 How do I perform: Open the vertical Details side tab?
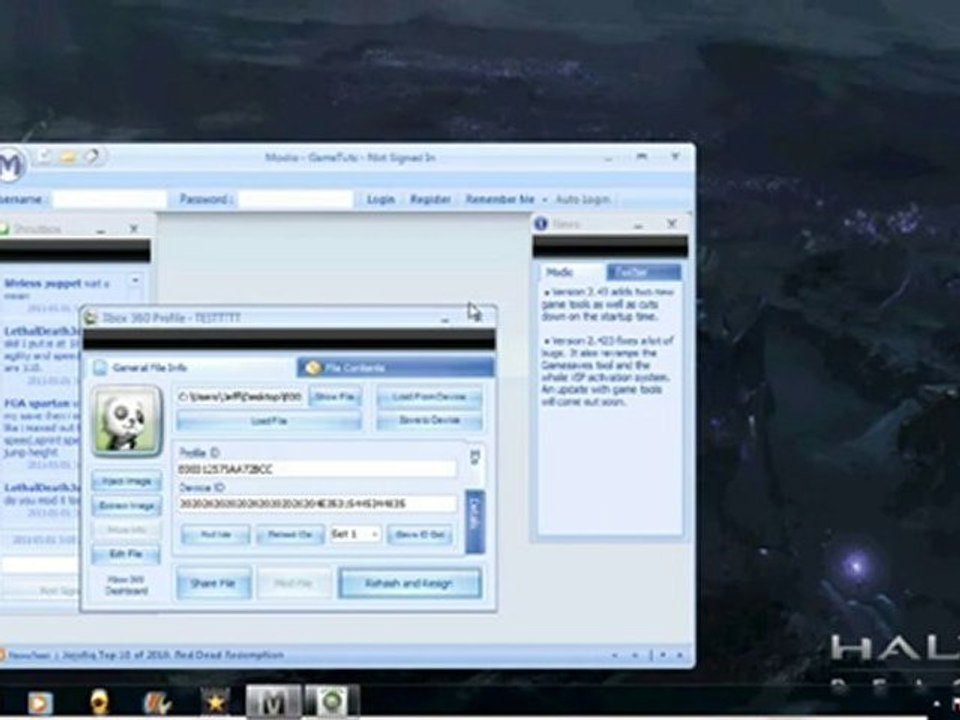(475, 522)
